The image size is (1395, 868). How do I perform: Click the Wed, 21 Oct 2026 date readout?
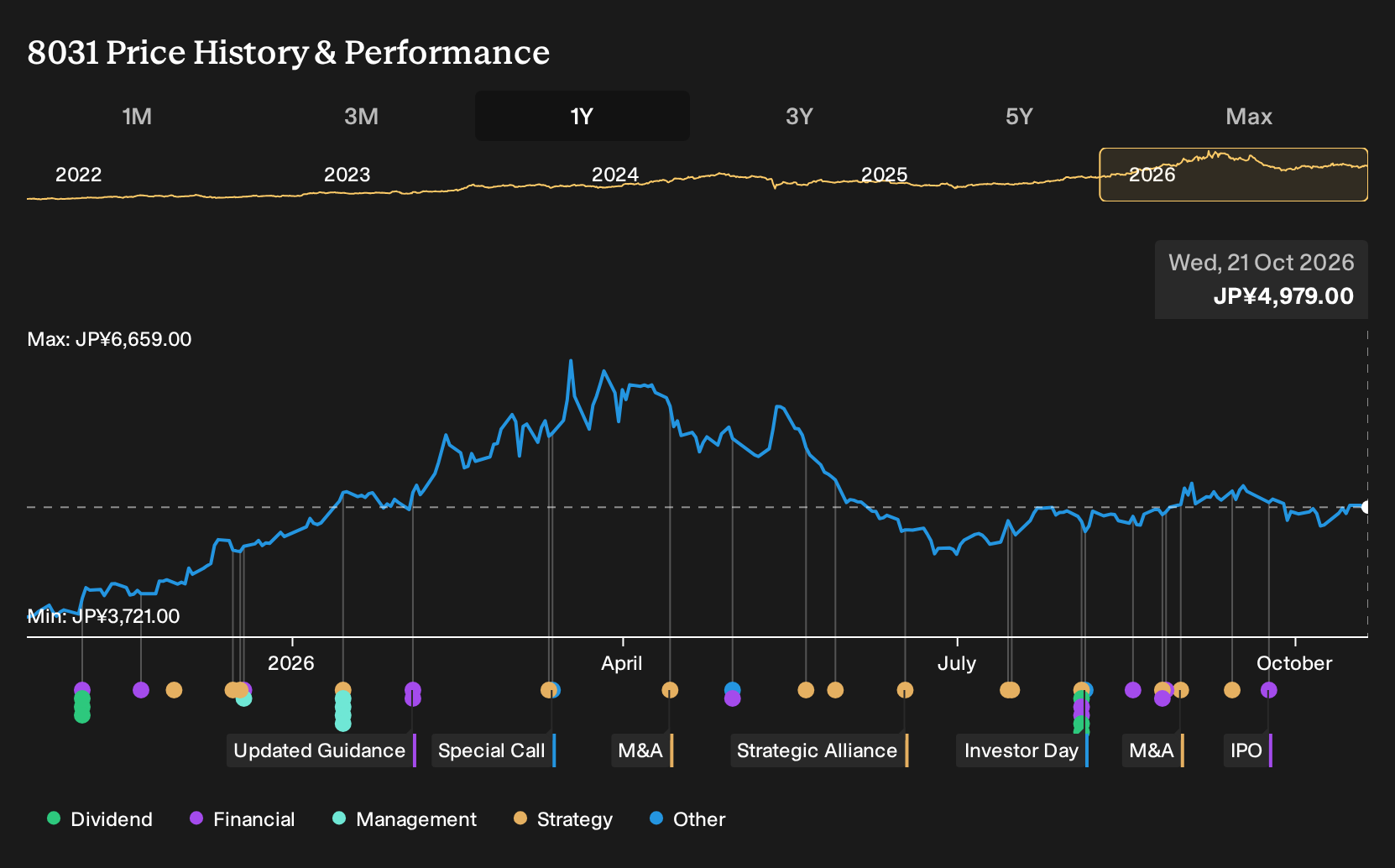coord(1262,263)
